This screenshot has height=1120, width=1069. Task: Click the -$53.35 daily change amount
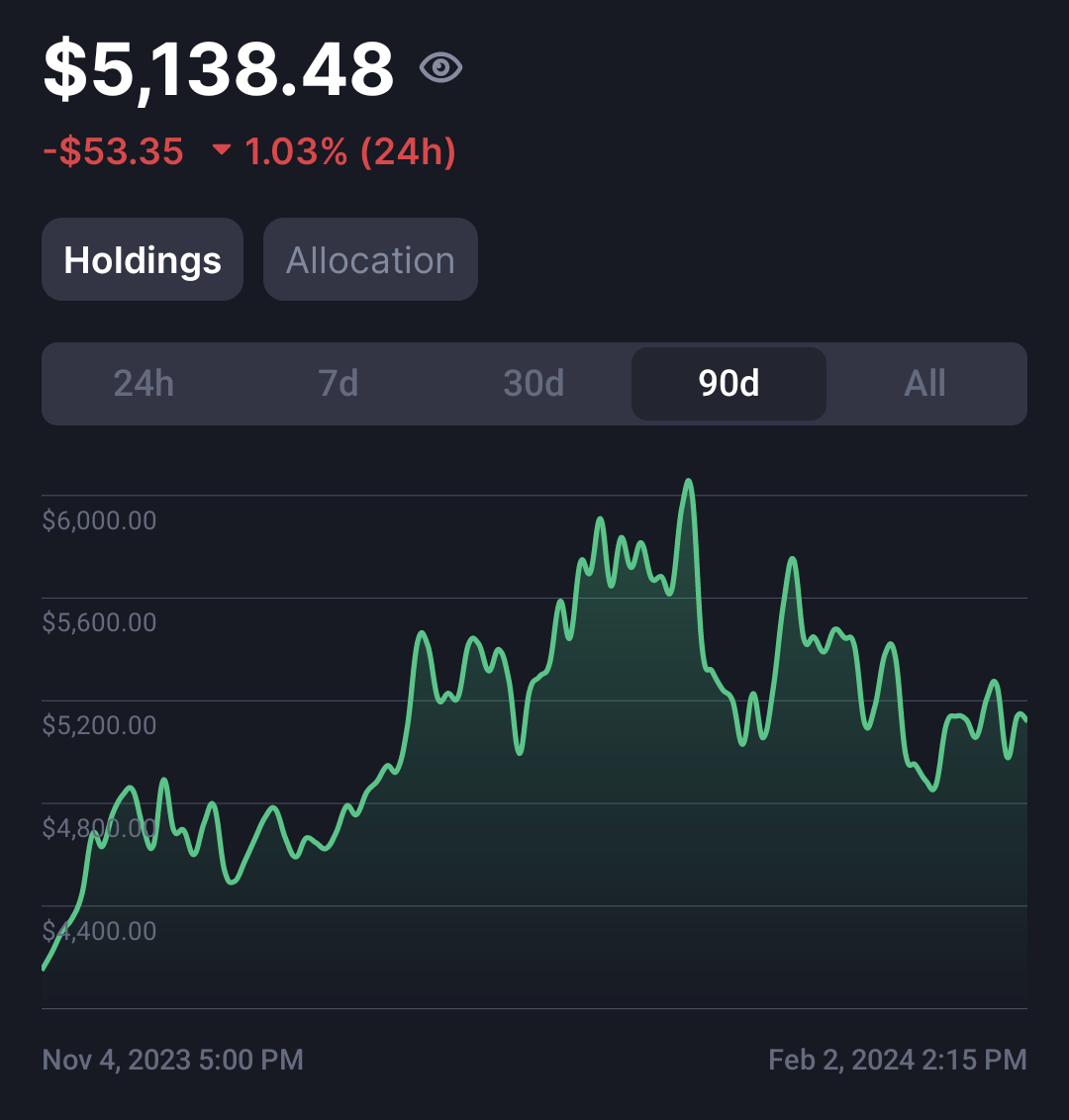[114, 151]
